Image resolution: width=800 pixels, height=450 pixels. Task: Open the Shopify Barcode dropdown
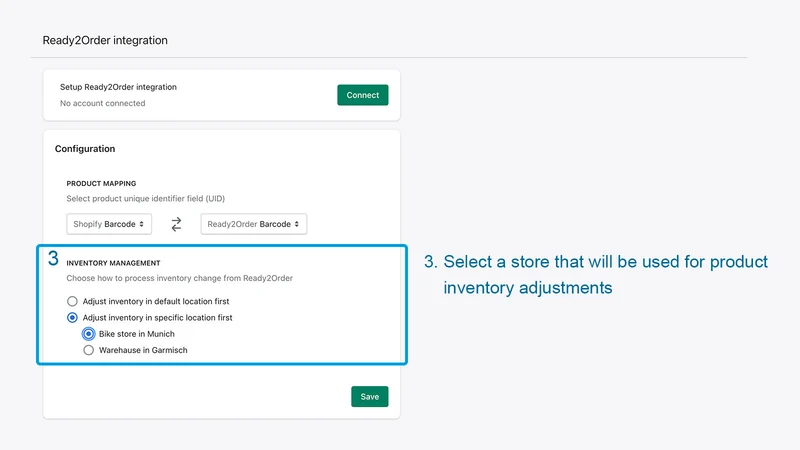coord(109,224)
